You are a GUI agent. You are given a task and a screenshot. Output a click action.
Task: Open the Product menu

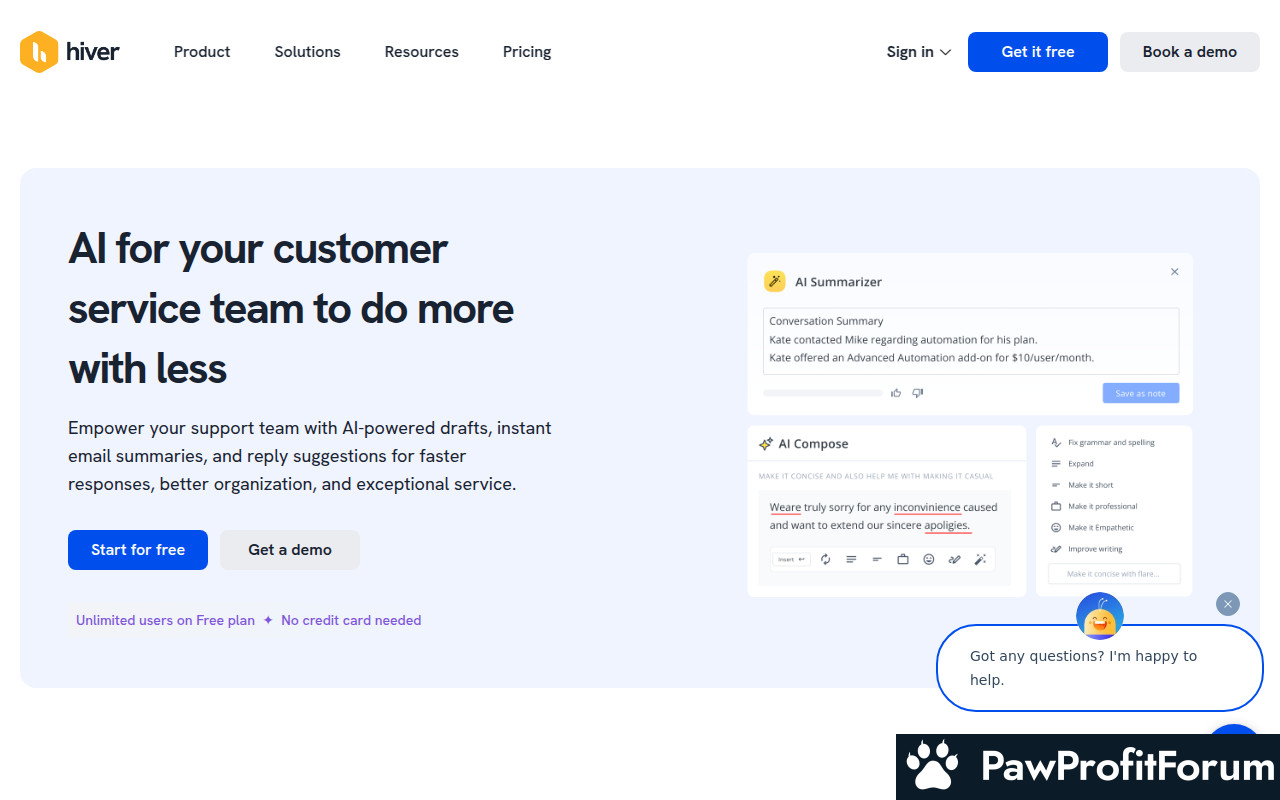point(202,52)
